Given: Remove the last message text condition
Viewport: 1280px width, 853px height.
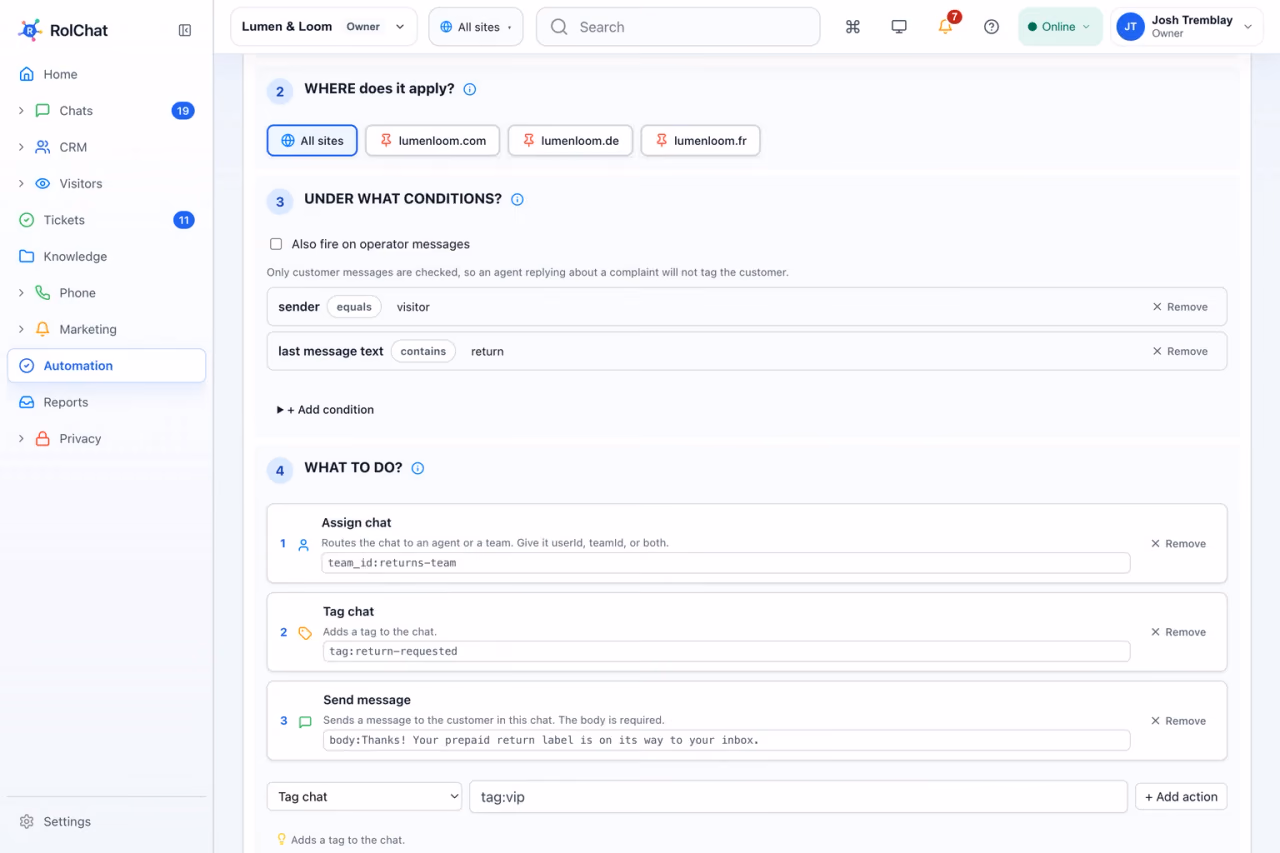Looking at the screenshot, I should click(1180, 351).
